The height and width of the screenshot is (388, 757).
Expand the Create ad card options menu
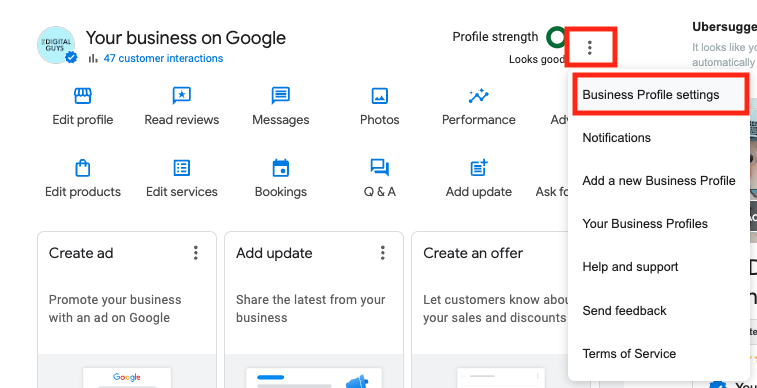tap(196, 253)
